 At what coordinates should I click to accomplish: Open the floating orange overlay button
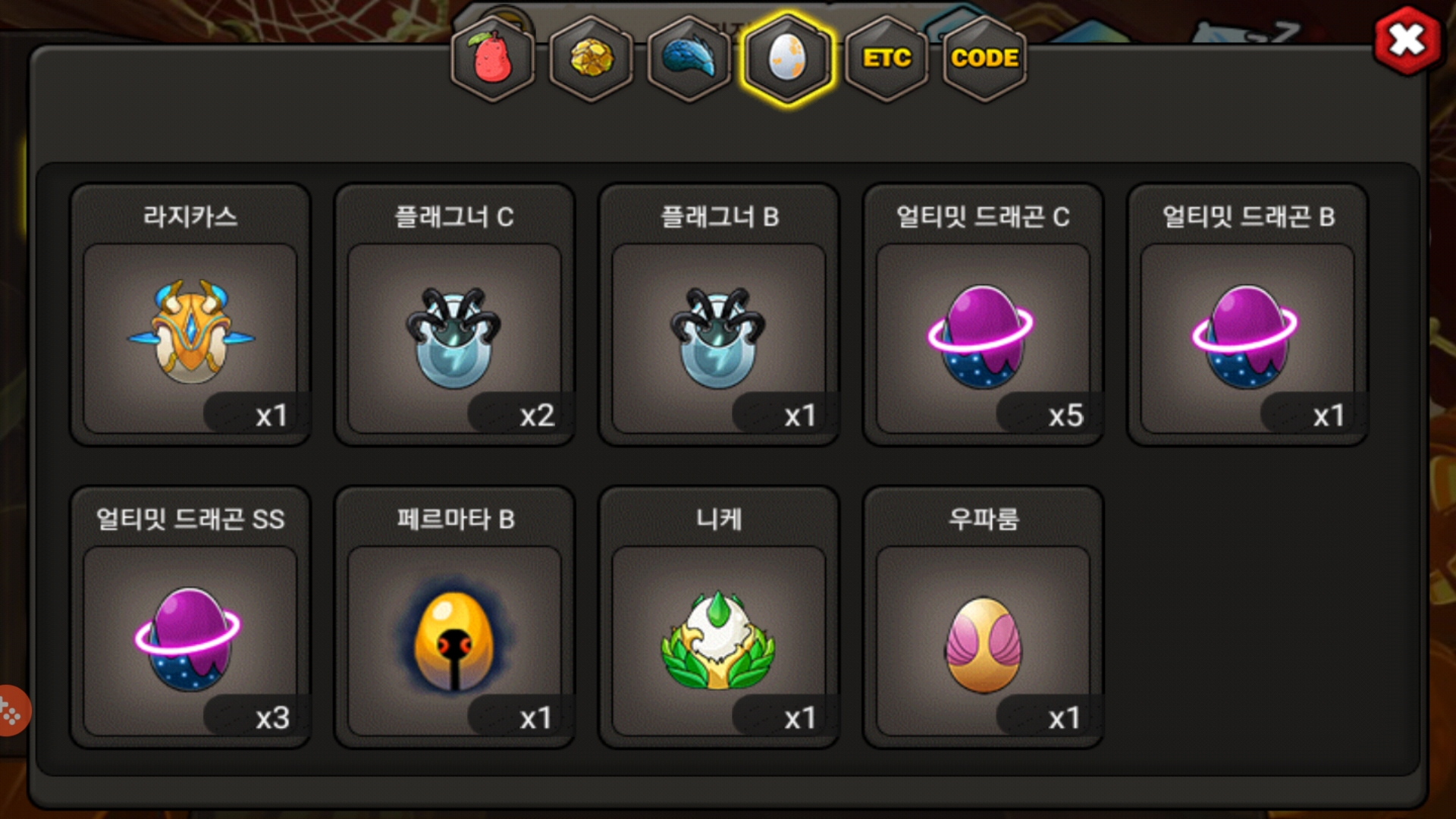point(12,711)
